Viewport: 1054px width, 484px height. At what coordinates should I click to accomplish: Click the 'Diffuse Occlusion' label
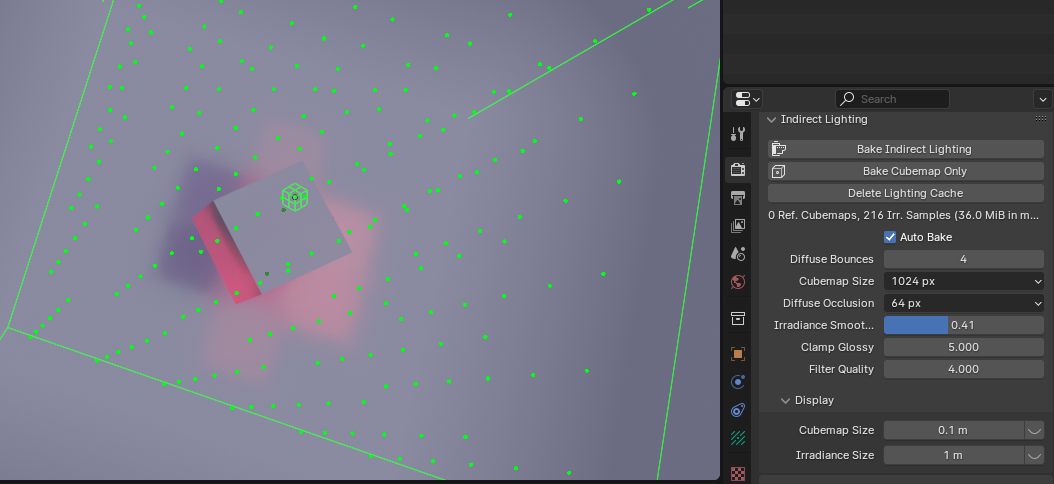[x=828, y=303]
